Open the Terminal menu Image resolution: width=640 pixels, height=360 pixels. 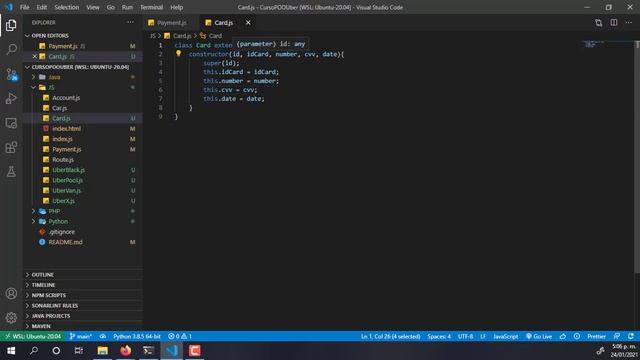(151, 7)
